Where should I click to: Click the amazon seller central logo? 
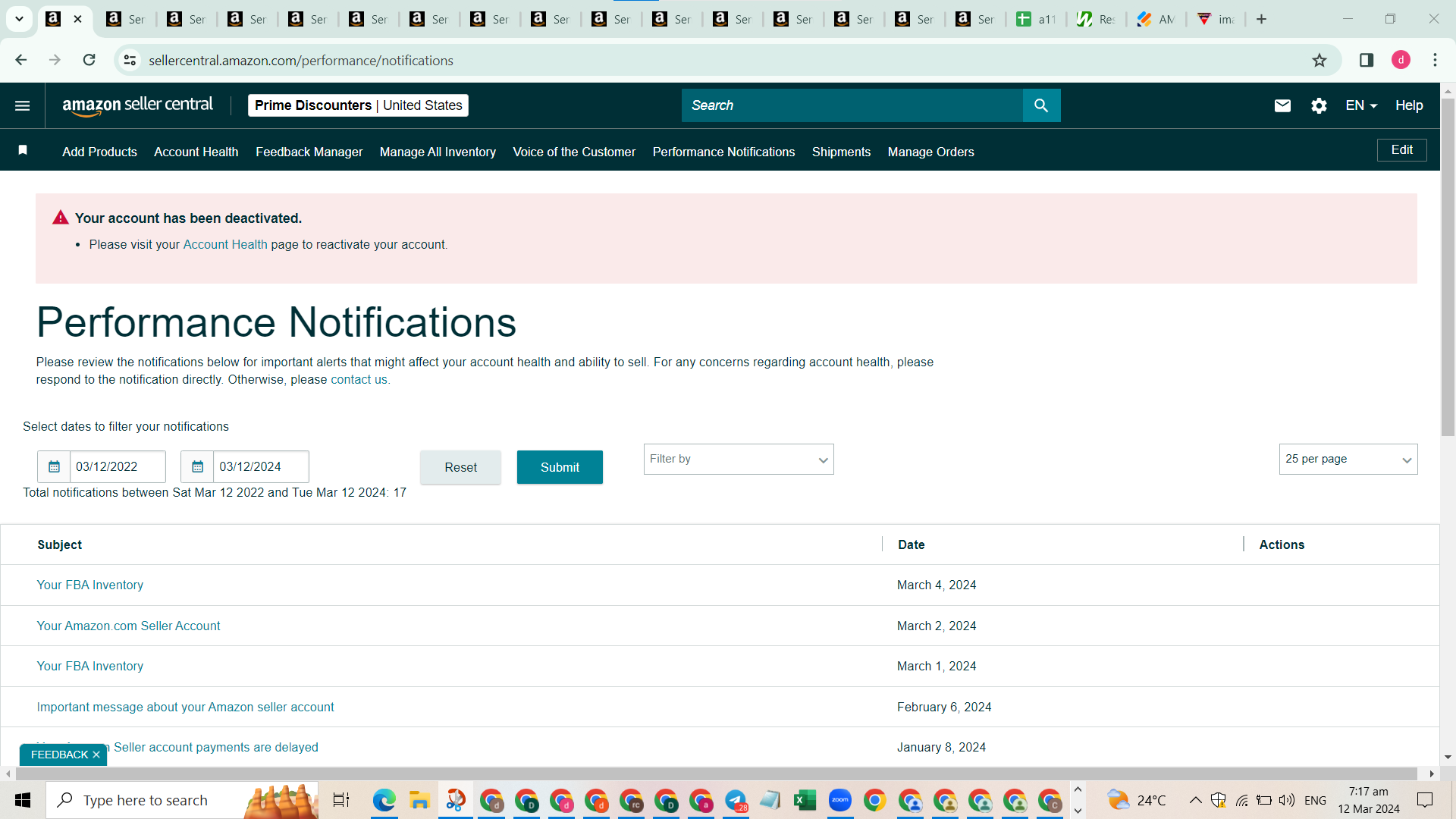[x=138, y=105]
